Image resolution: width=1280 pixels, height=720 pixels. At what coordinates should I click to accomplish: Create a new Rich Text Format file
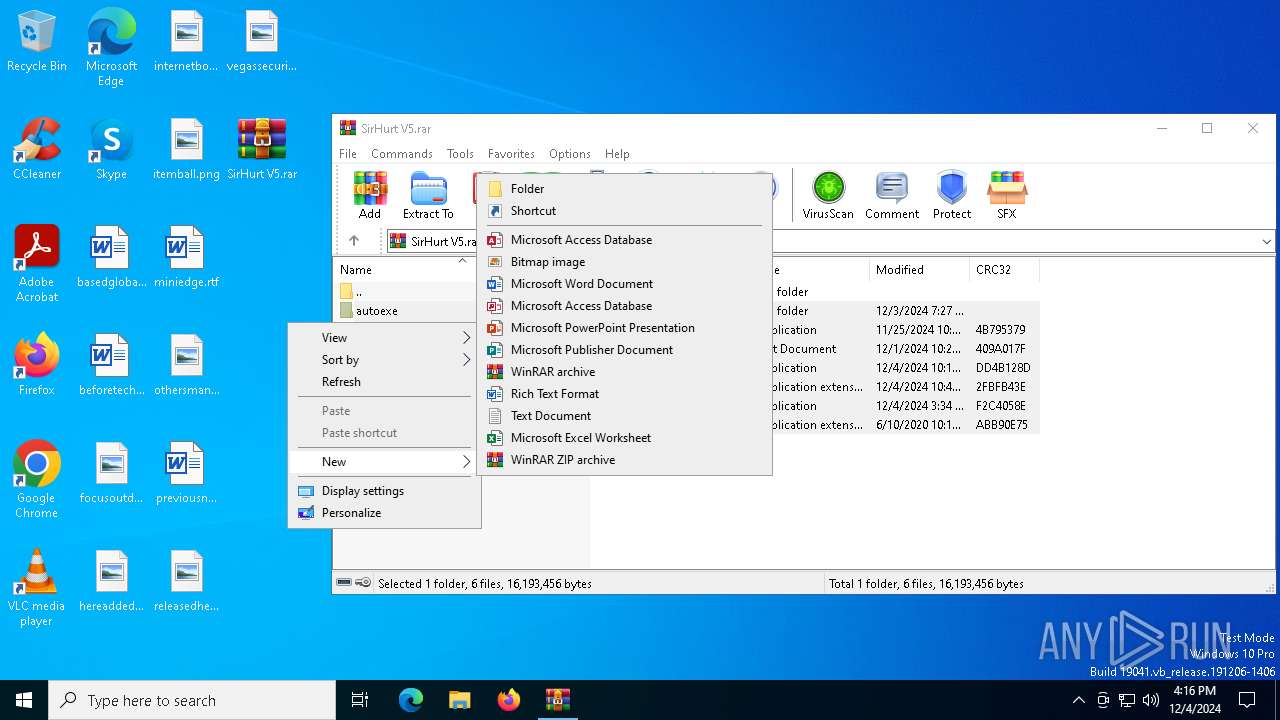(x=624, y=394)
